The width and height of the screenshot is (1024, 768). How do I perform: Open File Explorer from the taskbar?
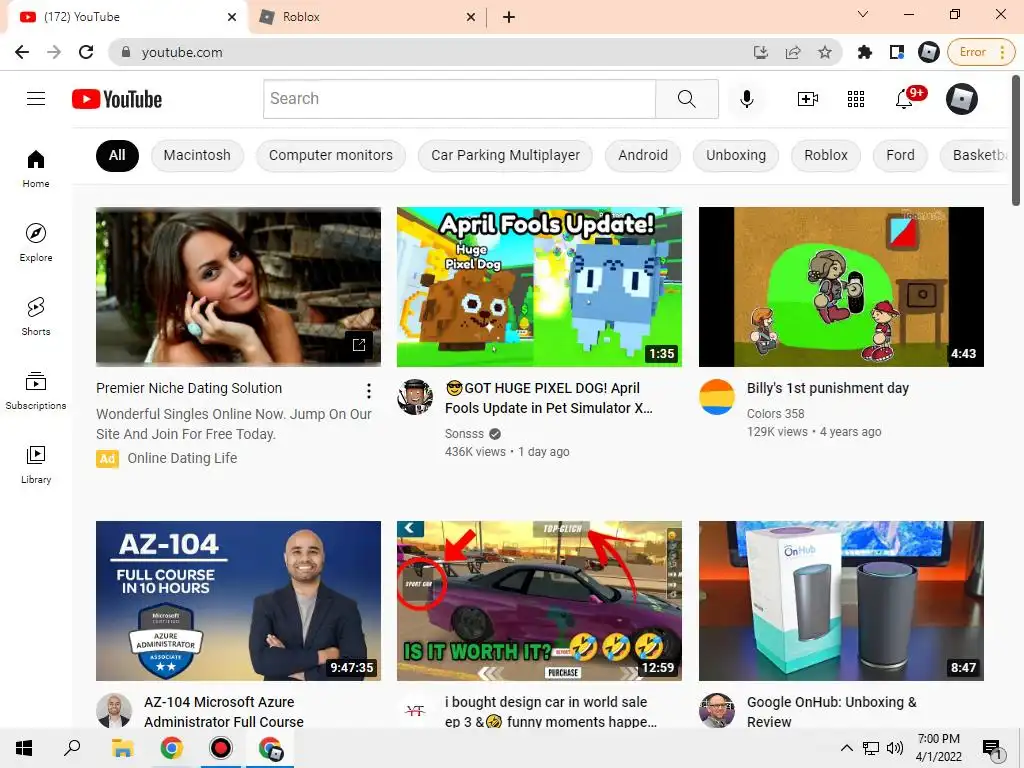pyautogui.click(x=122, y=748)
